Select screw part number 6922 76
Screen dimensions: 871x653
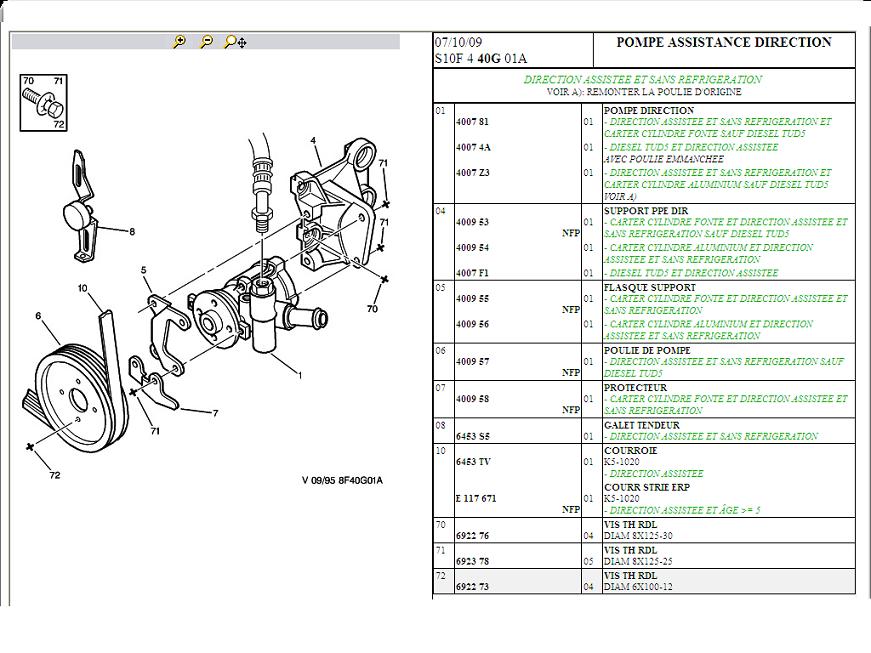pyautogui.click(x=472, y=536)
